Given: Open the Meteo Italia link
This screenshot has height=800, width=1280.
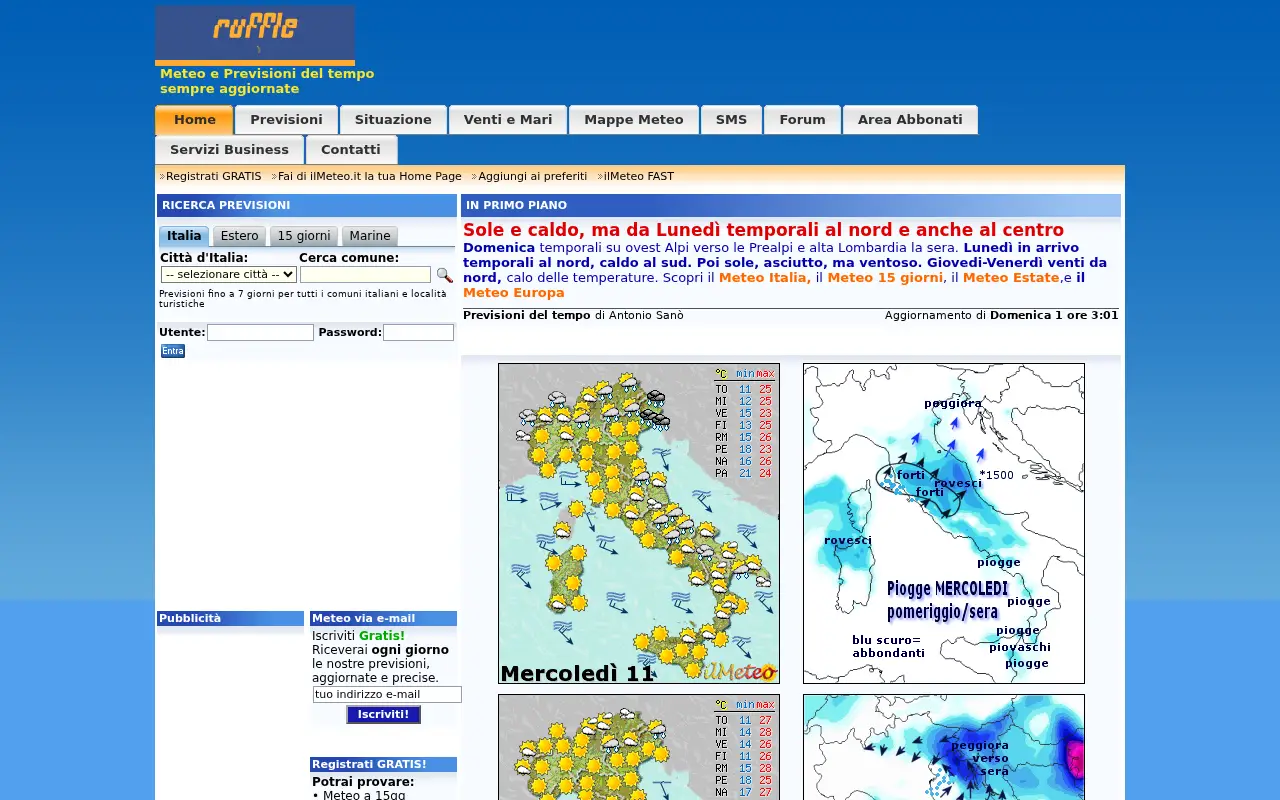Looking at the screenshot, I should point(765,278).
